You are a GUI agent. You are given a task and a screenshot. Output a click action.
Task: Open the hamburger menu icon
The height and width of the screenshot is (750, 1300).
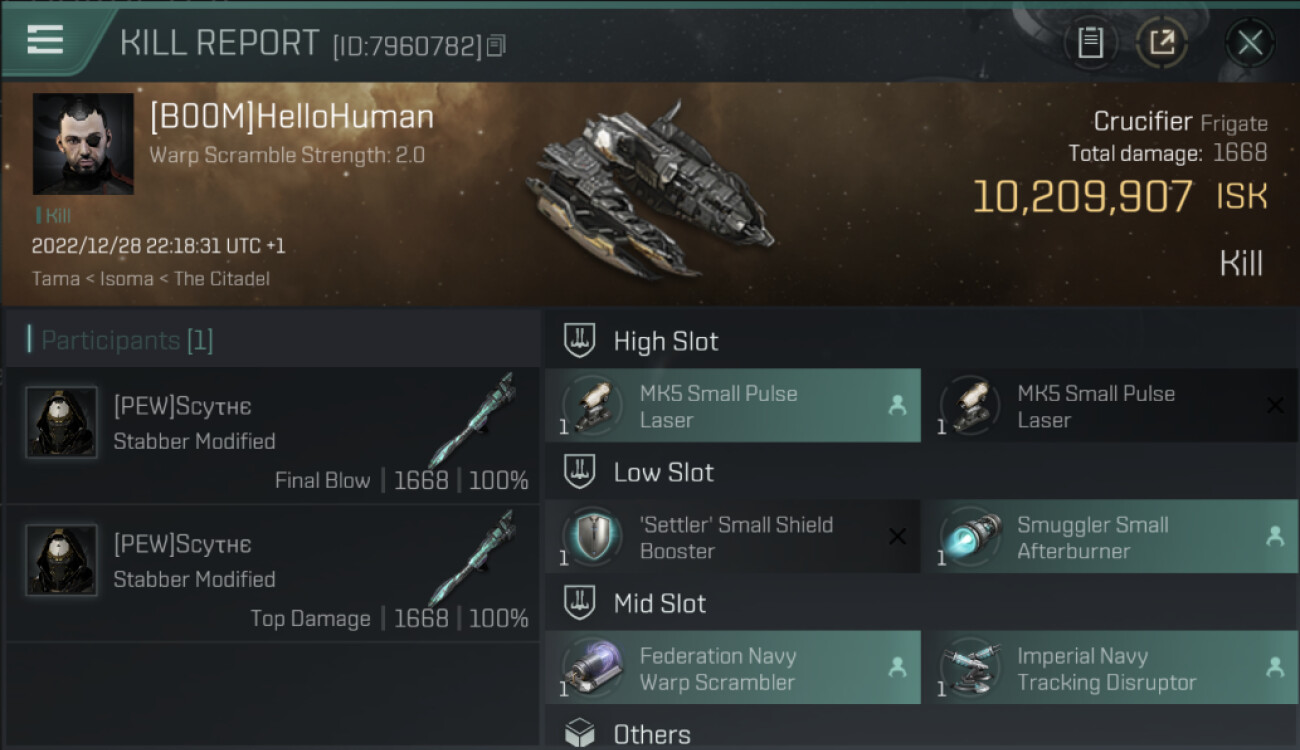pyautogui.click(x=45, y=40)
